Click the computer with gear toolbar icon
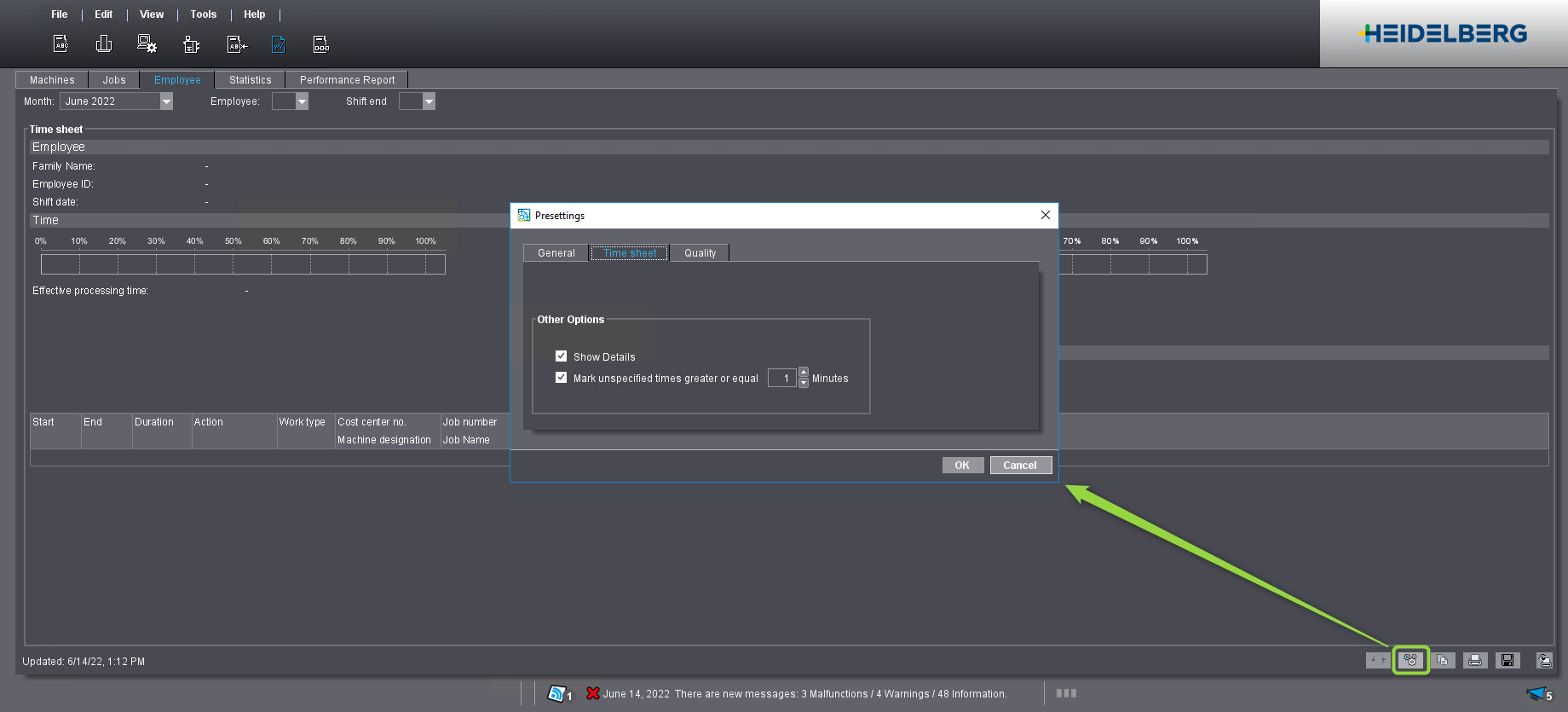This screenshot has width=1568, height=712. [x=147, y=43]
